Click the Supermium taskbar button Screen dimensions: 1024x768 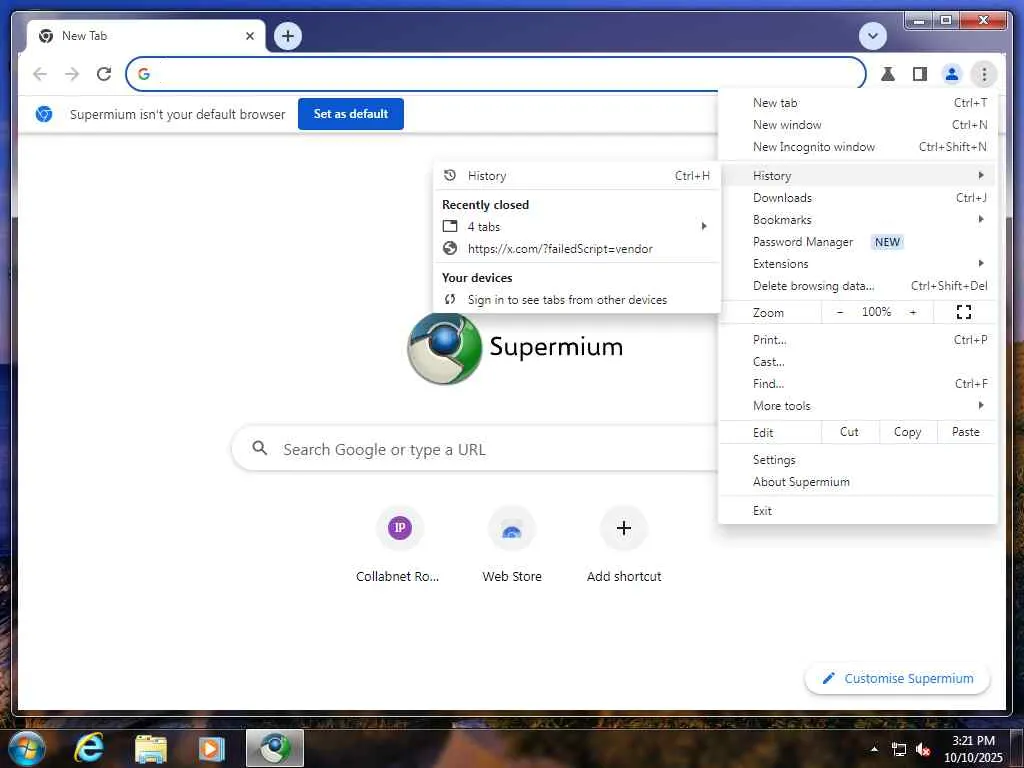(x=275, y=748)
